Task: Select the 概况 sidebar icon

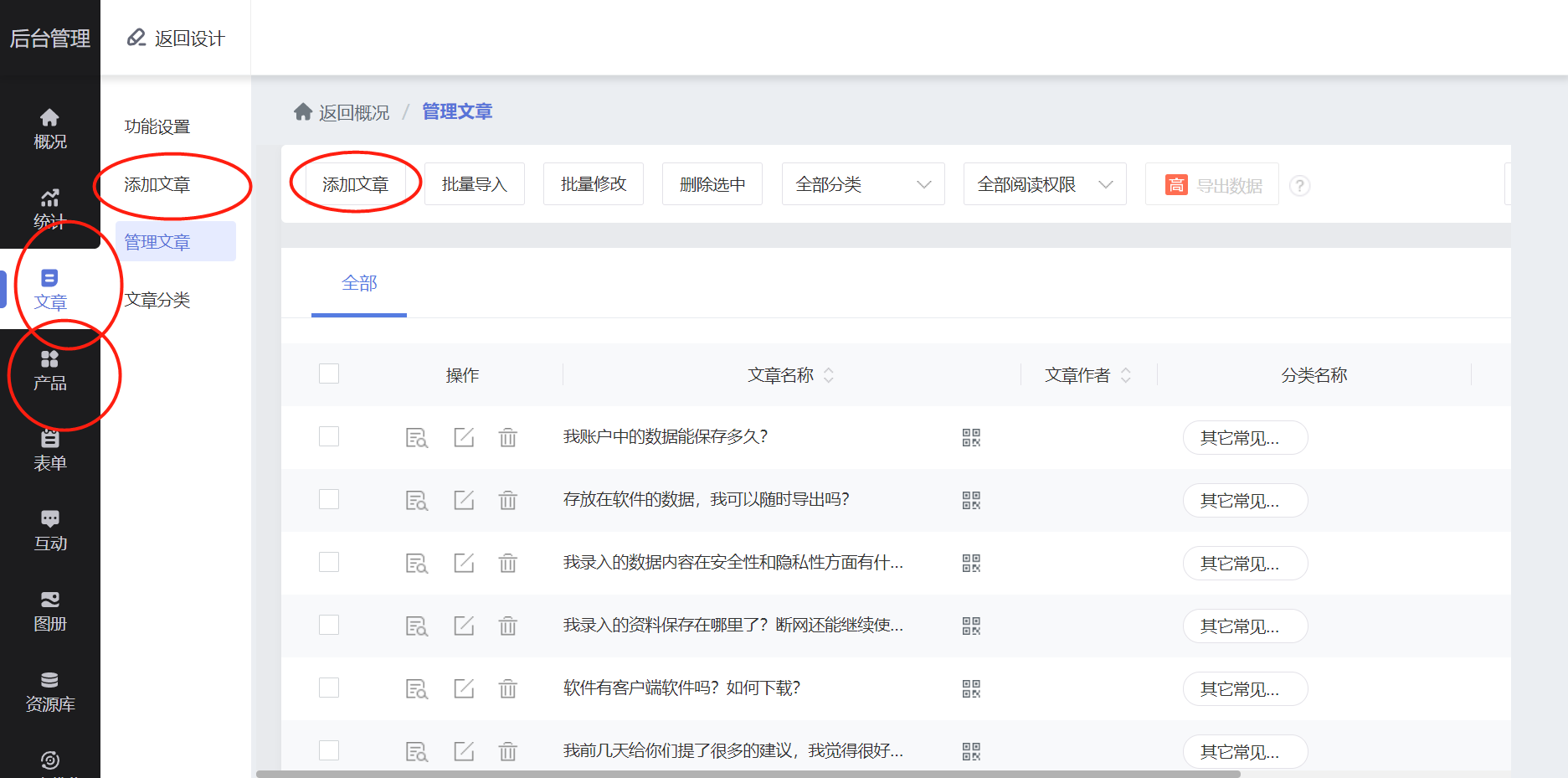Action: point(50,127)
